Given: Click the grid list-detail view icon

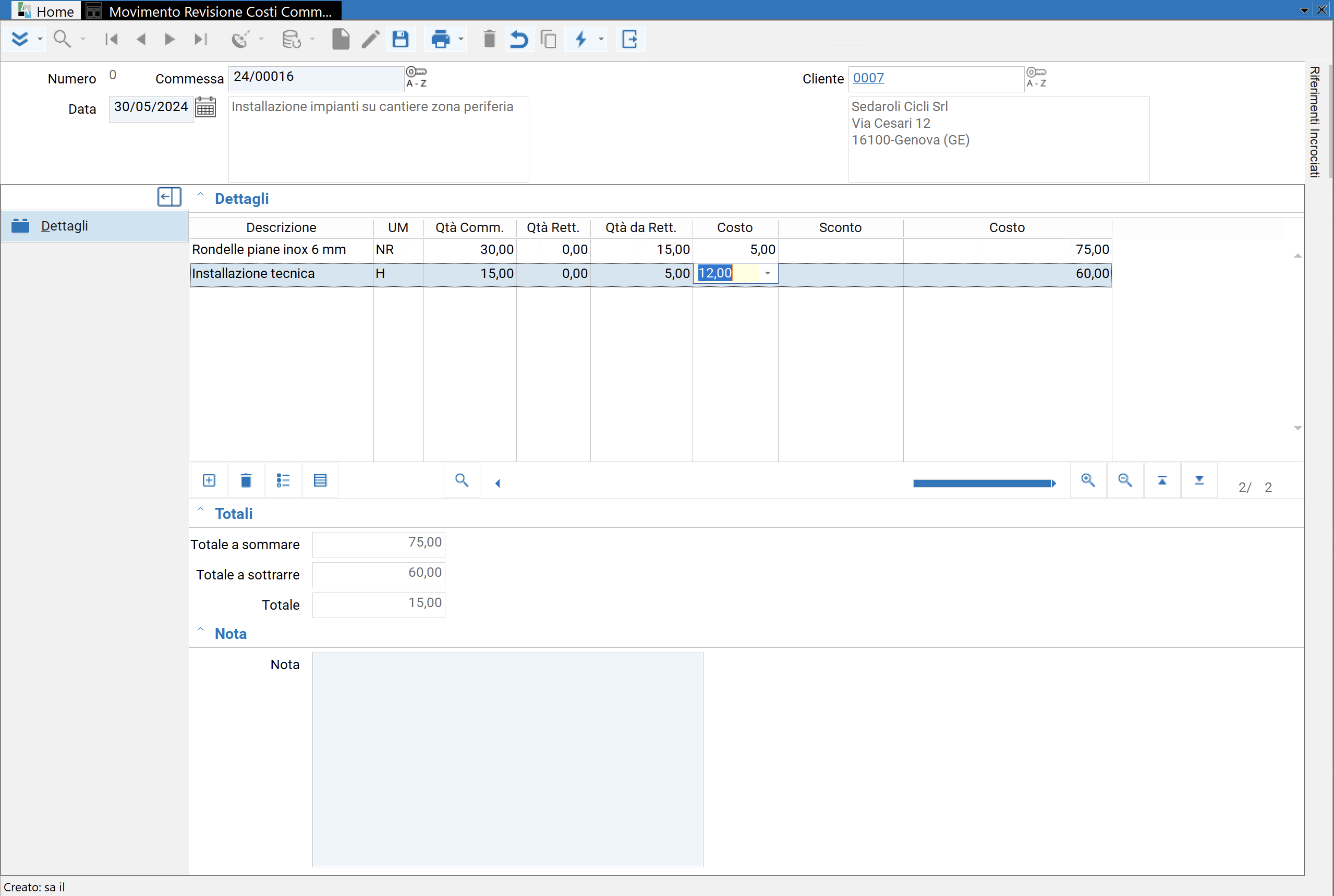Looking at the screenshot, I should tap(283, 480).
